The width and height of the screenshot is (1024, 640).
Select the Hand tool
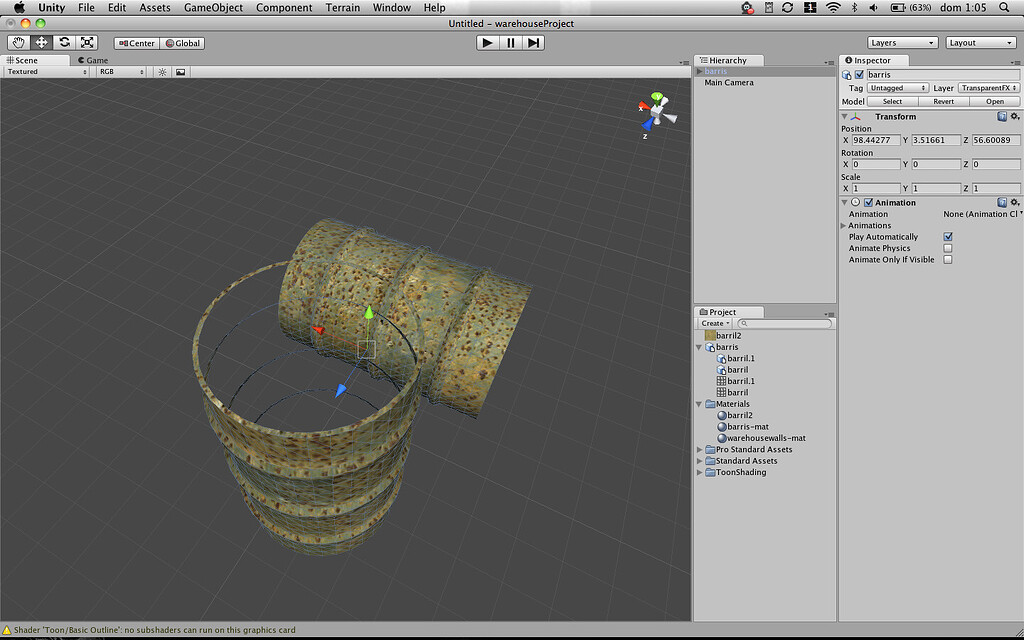tap(19, 42)
